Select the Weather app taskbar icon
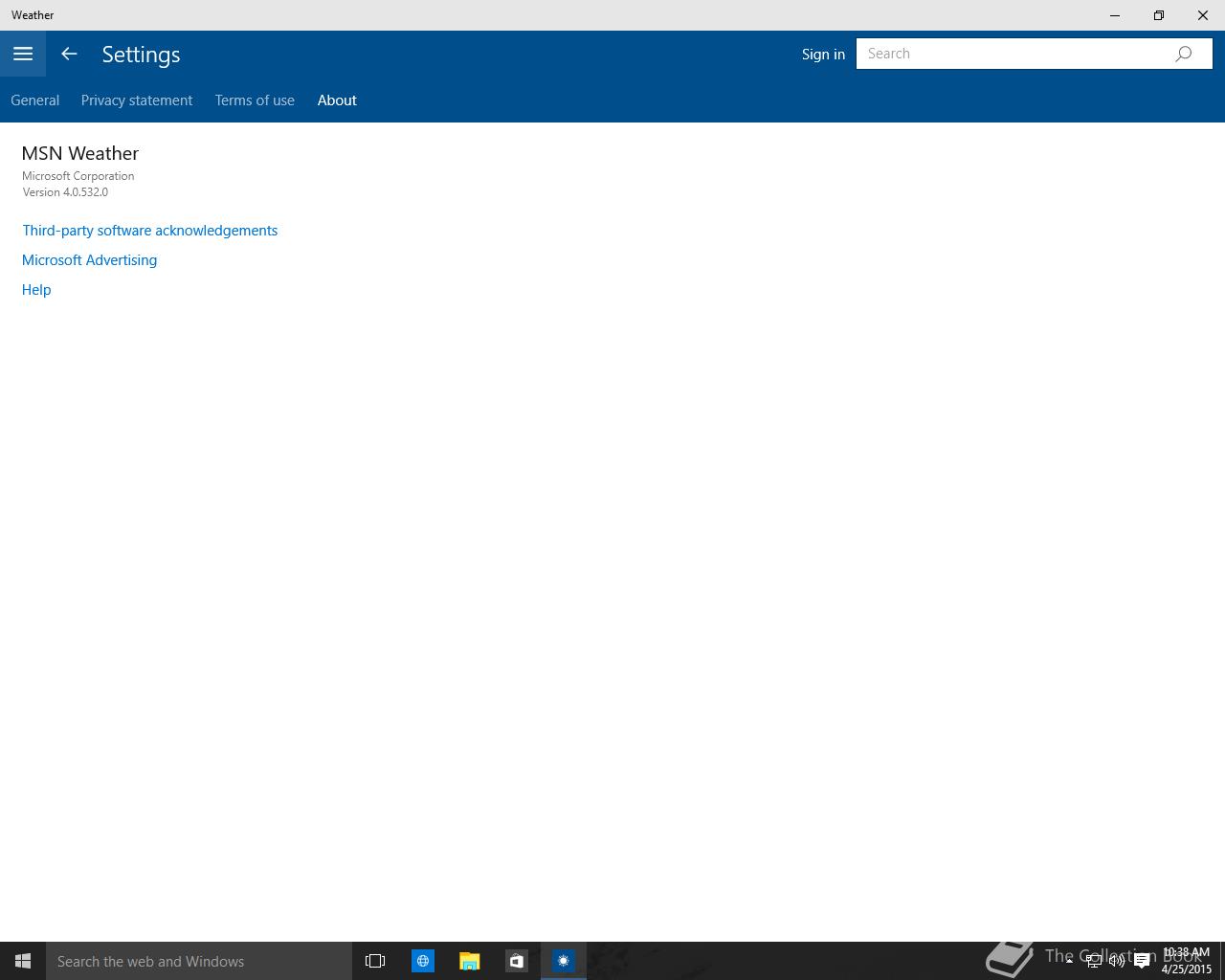1225x980 pixels. pyautogui.click(x=563, y=961)
